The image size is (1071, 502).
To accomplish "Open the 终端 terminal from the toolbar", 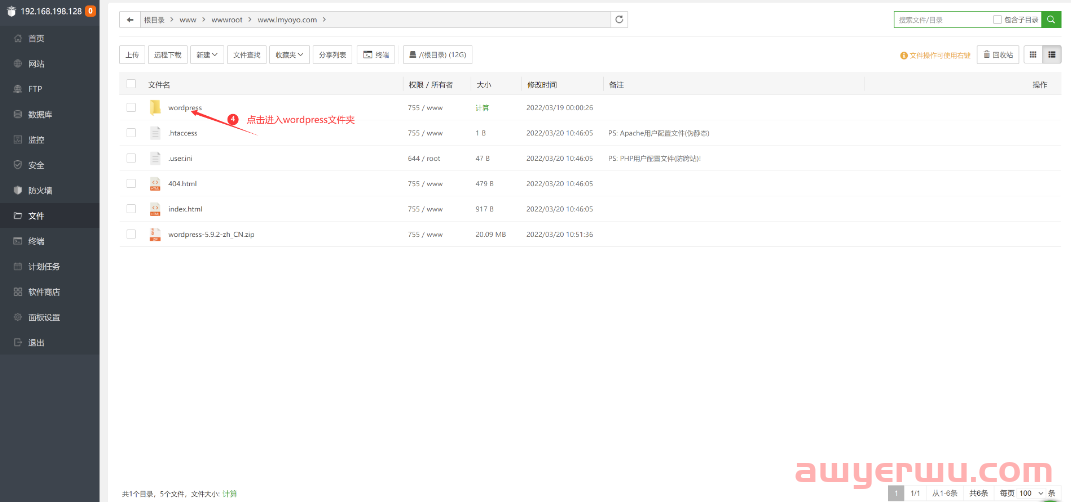I will [376, 55].
